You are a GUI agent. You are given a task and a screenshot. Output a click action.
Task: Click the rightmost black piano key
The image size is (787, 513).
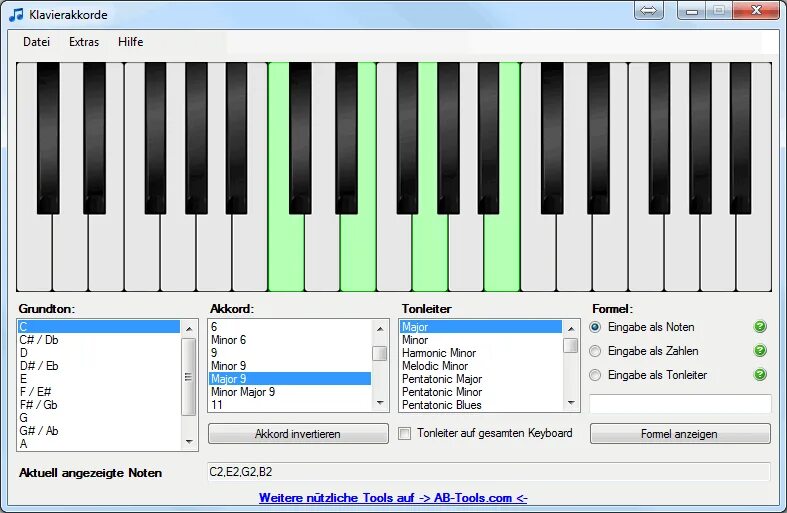pyautogui.click(x=740, y=138)
